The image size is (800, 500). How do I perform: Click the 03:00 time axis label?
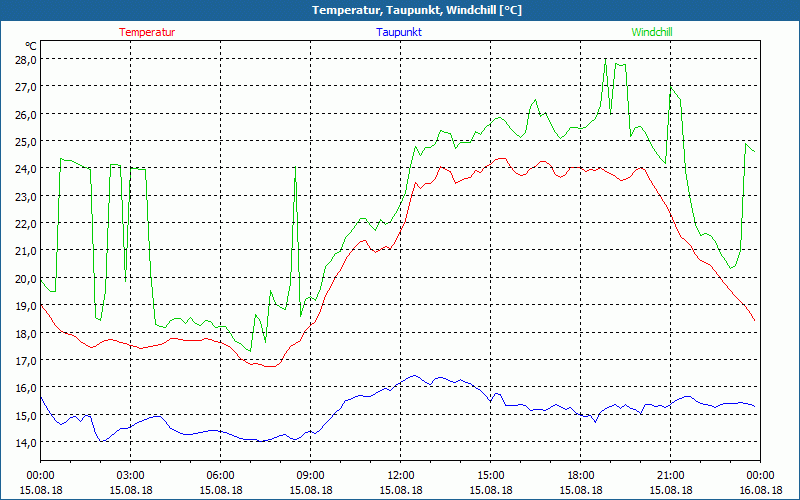pyautogui.click(x=131, y=476)
